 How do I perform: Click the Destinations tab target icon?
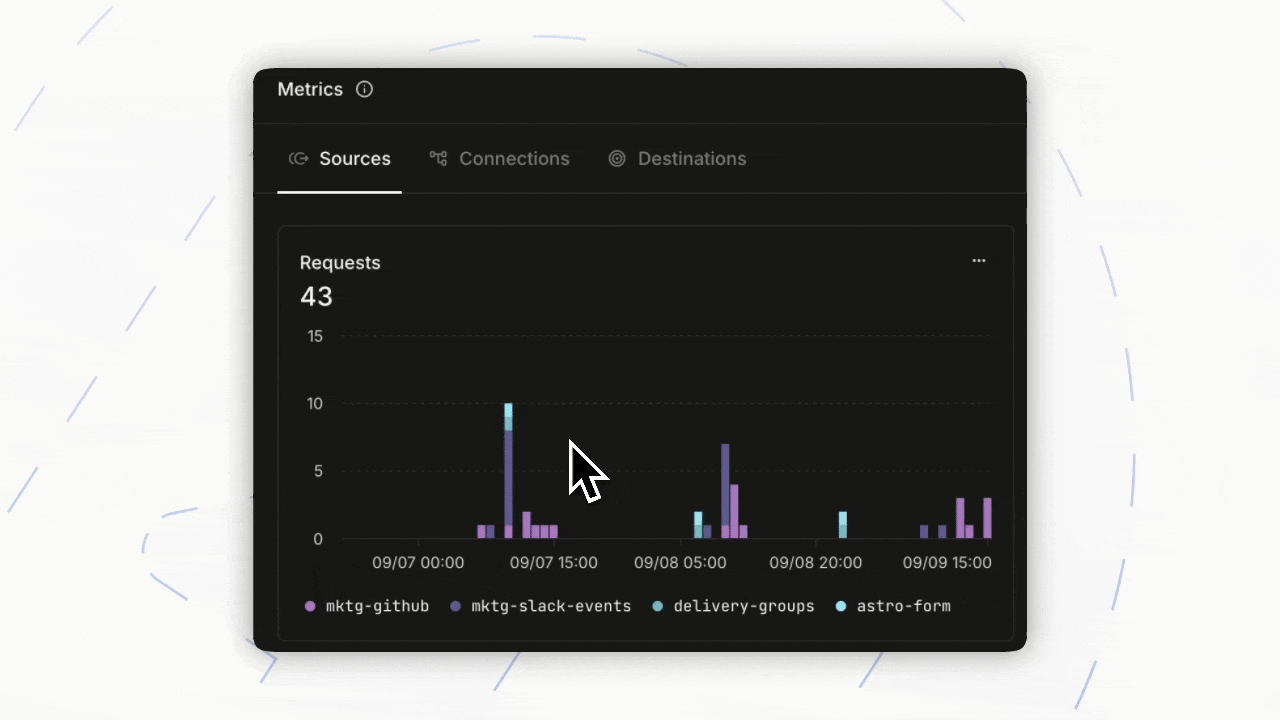pos(617,159)
